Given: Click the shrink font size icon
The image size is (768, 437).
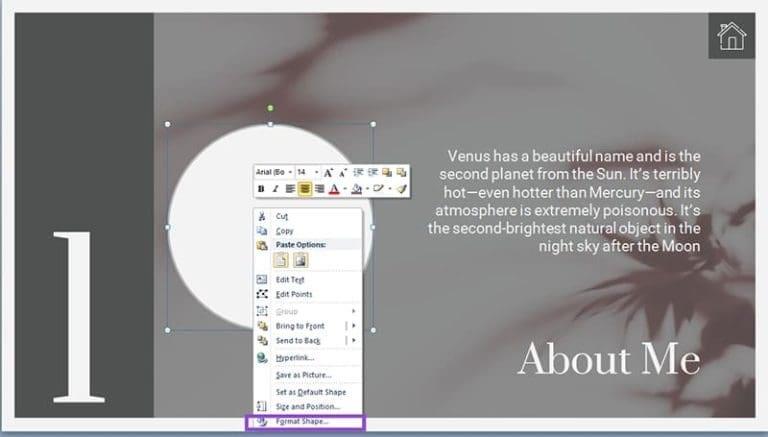Looking at the screenshot, I should coord(343,172).
